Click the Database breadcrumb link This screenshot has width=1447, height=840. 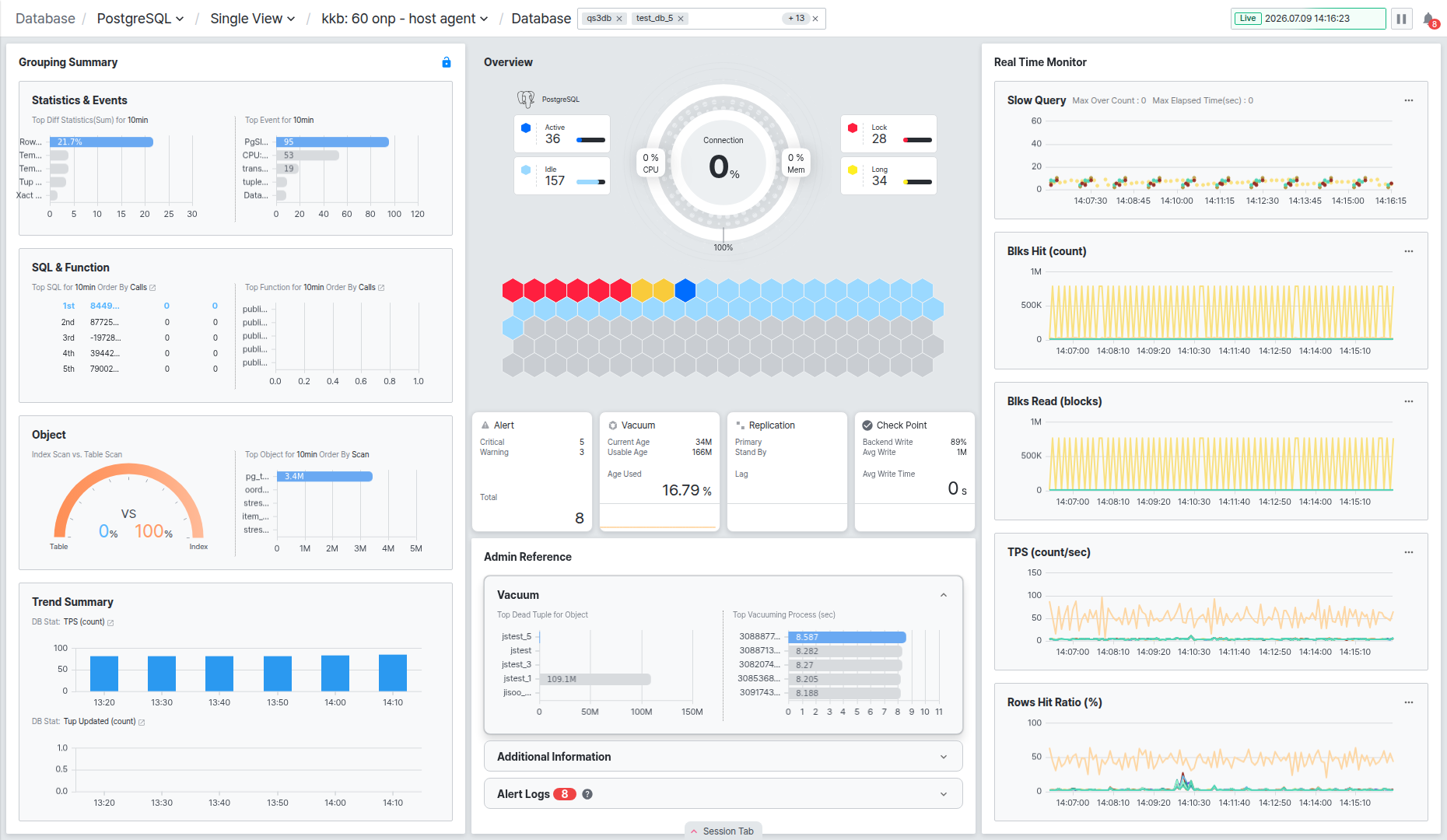point(45,19)
